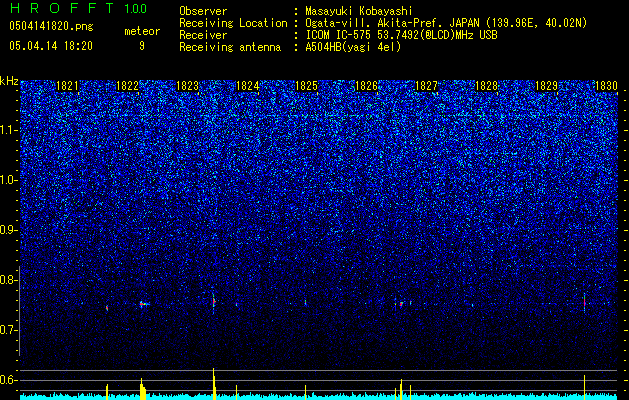This screenshot has width=629, height=400.
Task: Click the 'Receiving Location' label
Action: (233, 23)
